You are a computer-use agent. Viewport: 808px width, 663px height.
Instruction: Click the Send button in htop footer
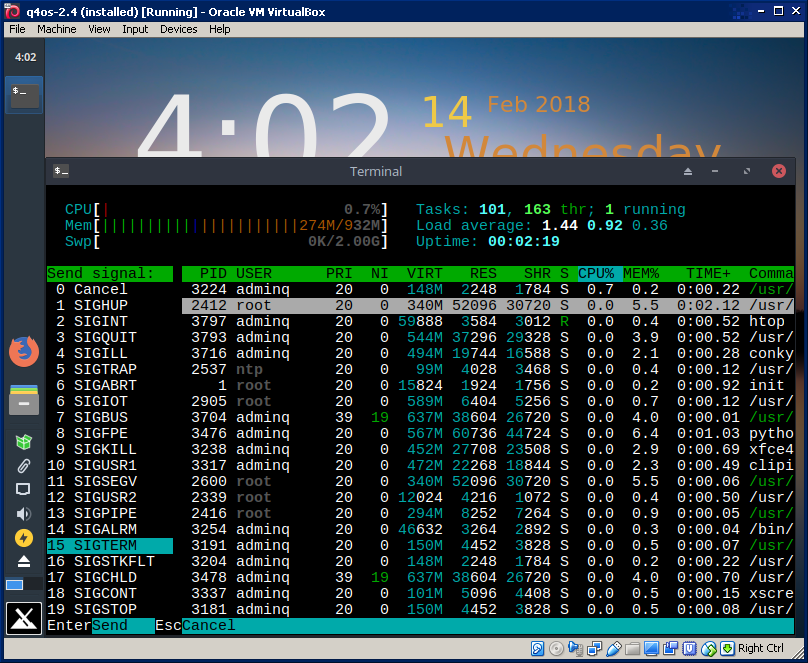point(110,626)
